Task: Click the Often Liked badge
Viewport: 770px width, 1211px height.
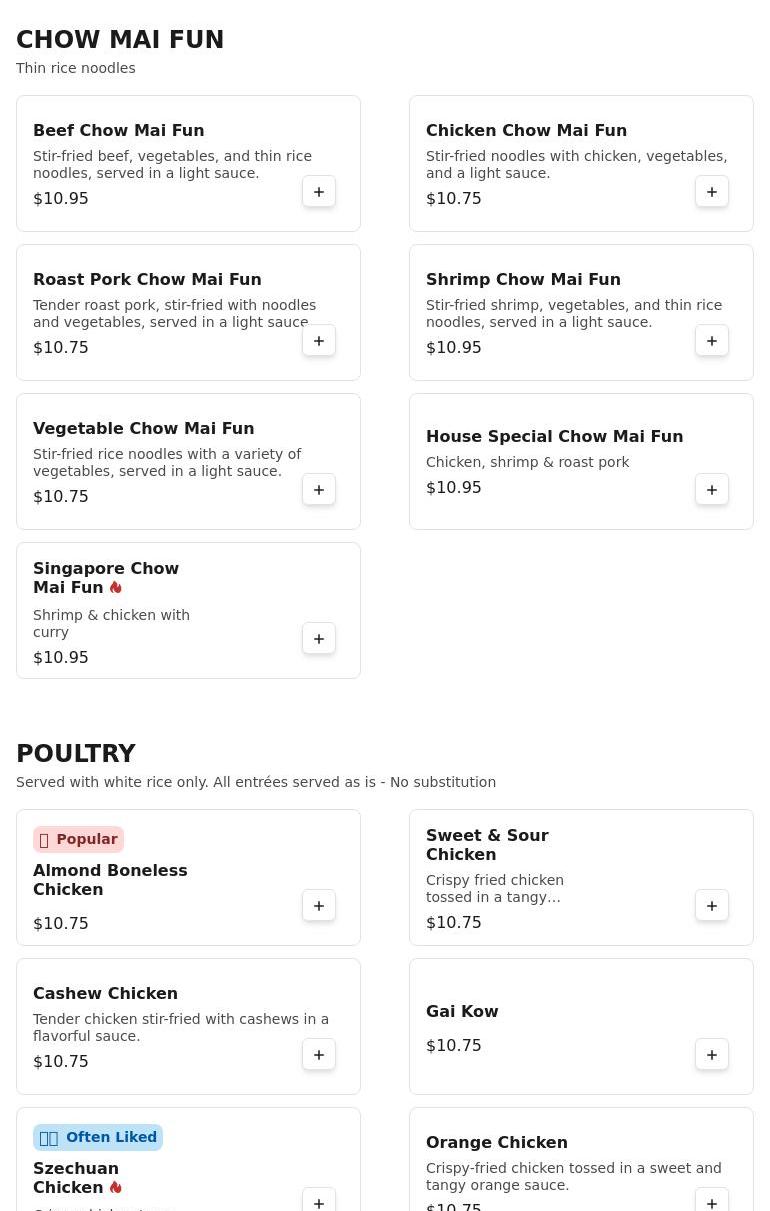Action: pyautogui.click(x=98, y=1137)
